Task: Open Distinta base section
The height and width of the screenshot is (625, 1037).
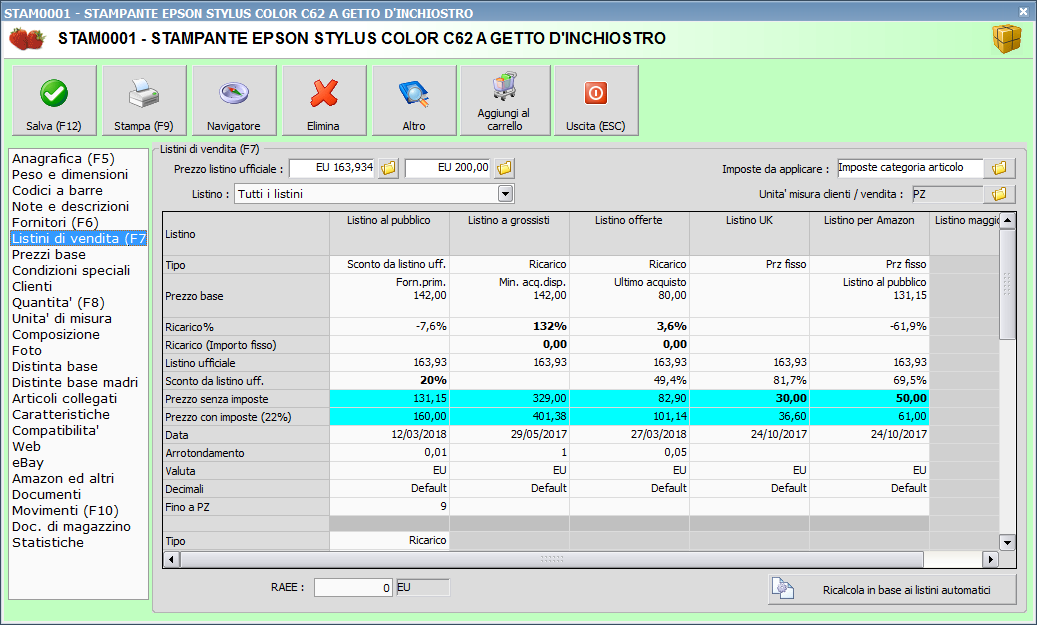Action: coord(54,366)
